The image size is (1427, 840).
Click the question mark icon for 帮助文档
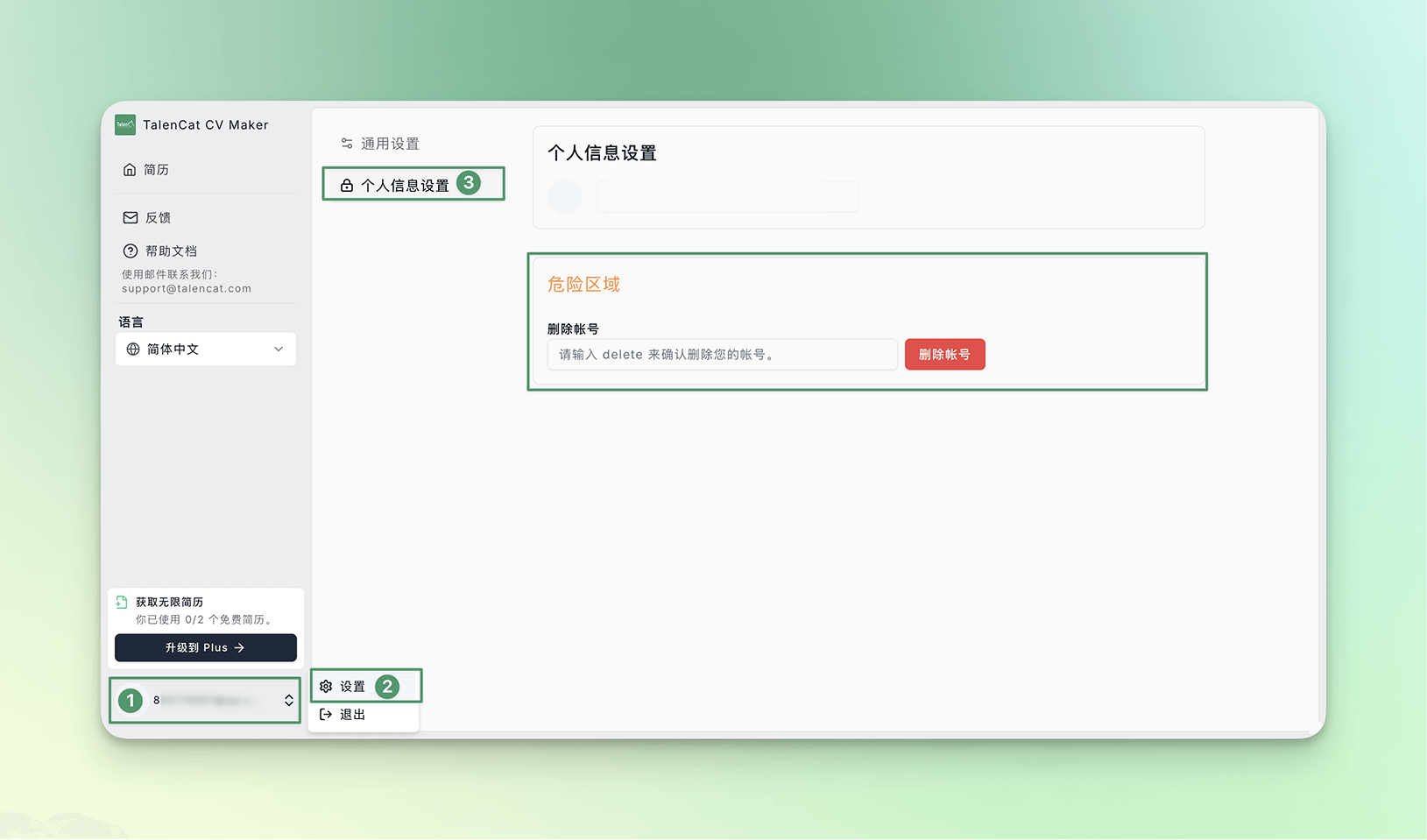[131, 251]
